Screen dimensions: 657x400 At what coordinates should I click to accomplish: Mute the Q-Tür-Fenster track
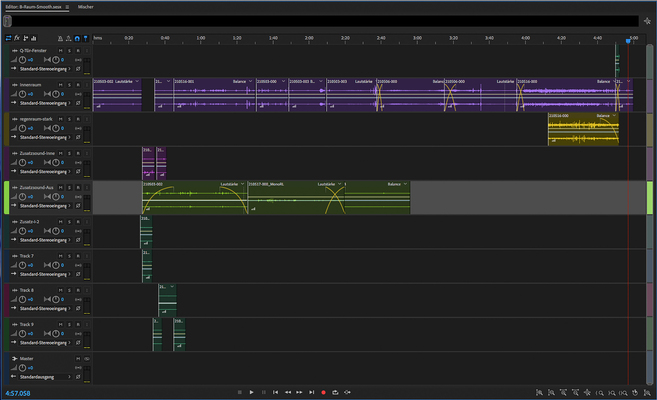click(x=61, y=51)
